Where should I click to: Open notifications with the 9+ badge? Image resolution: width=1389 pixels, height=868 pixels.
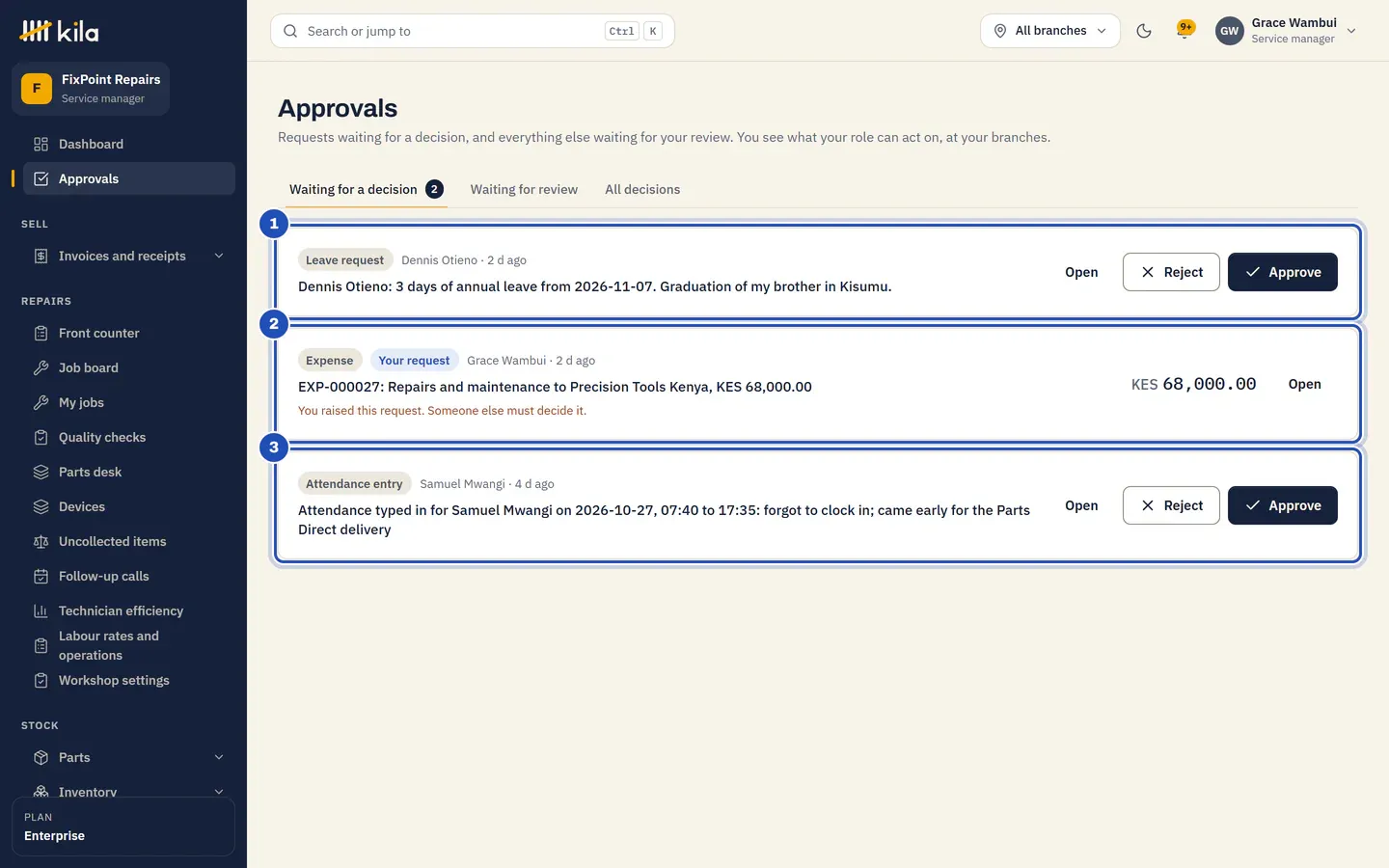coord(1185,30)
